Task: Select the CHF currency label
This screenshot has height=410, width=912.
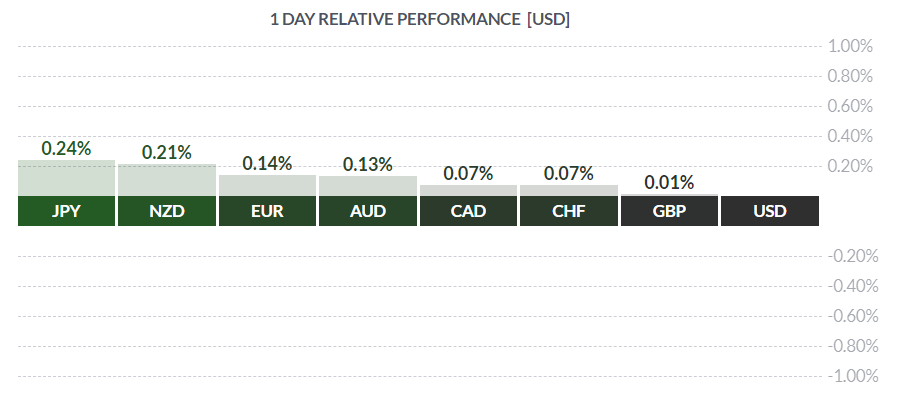Action: (569, 211)
